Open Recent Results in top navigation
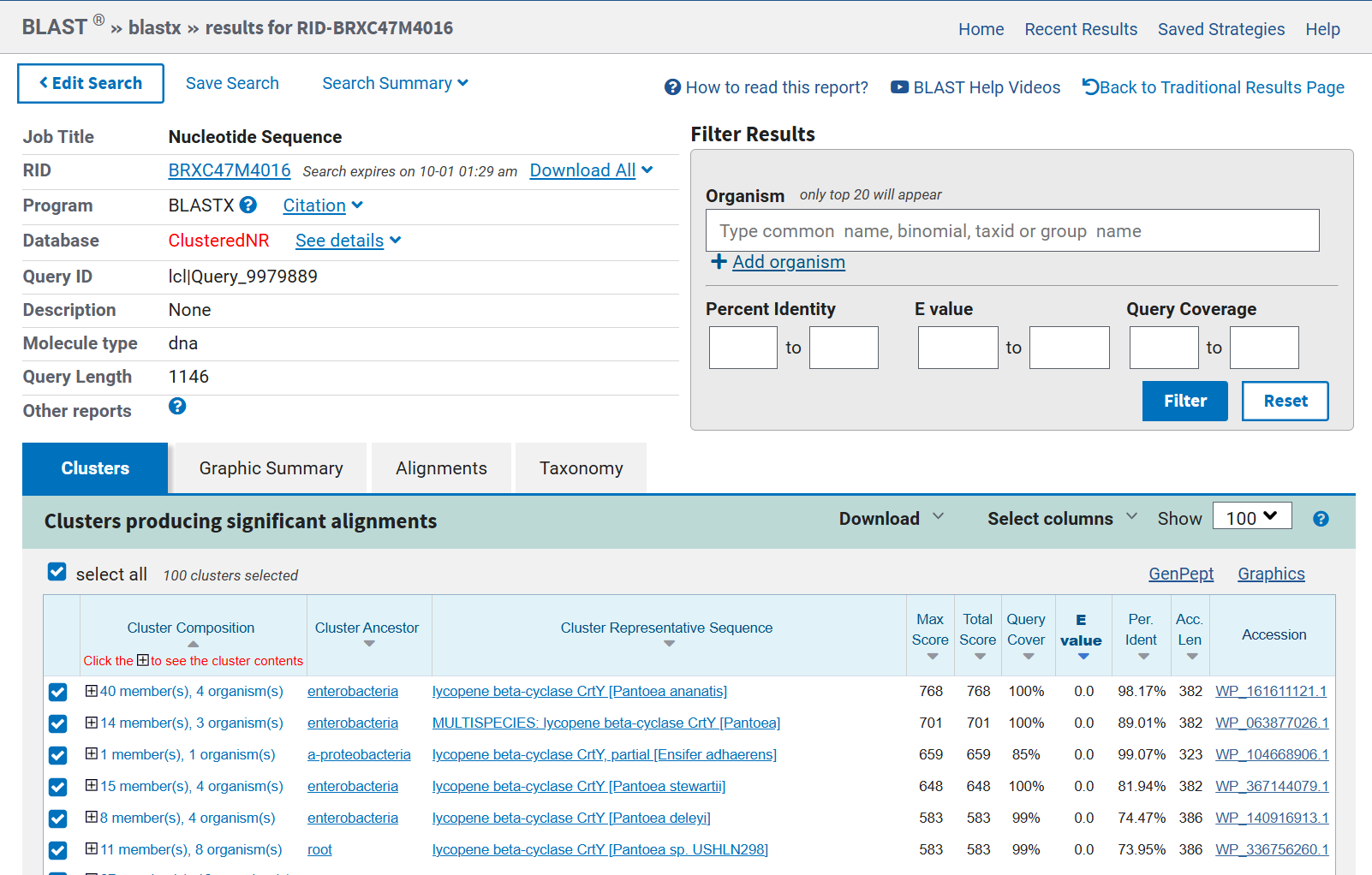 [x=1081, y=29]
